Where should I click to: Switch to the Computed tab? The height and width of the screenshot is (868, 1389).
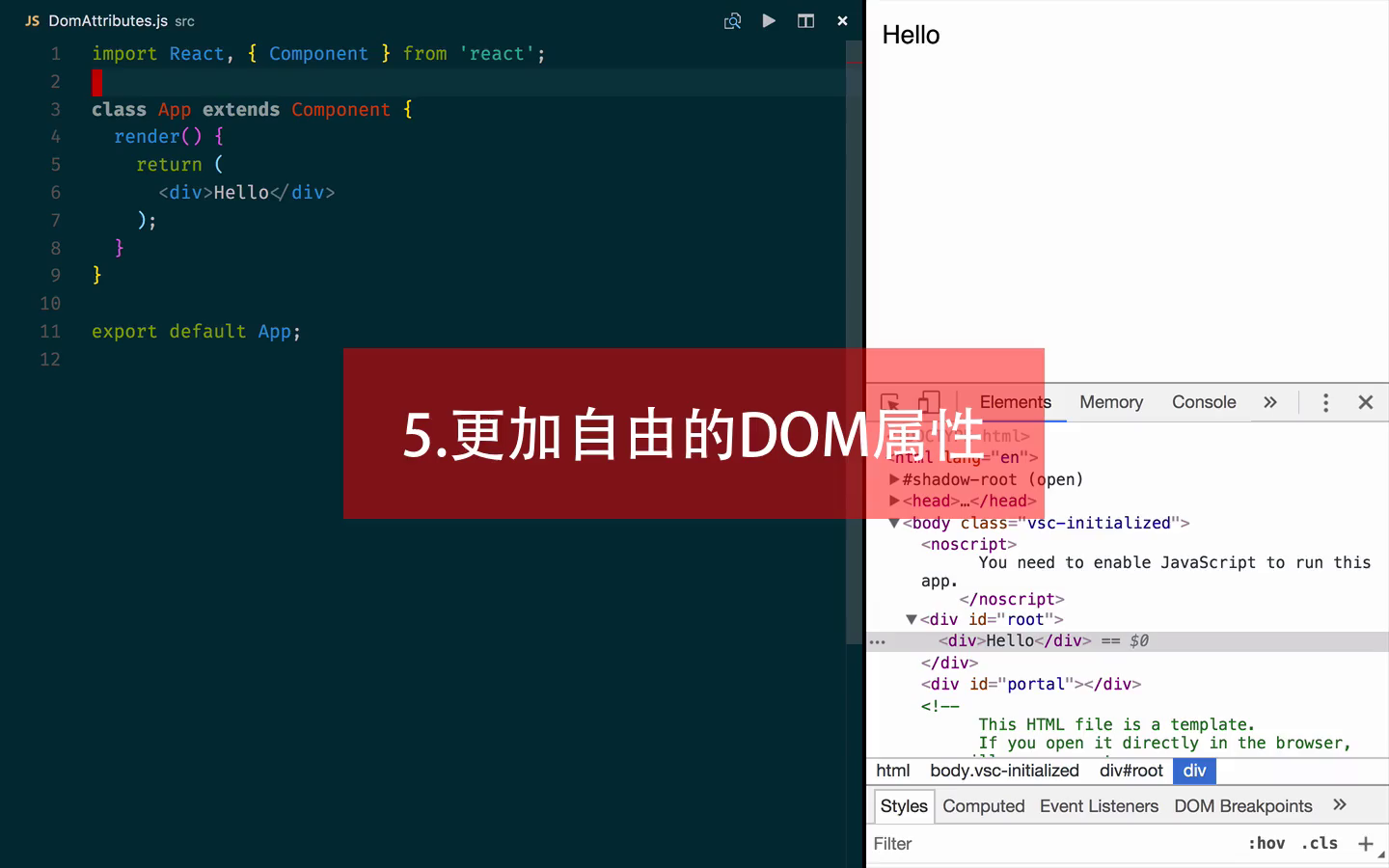[984, 806]
